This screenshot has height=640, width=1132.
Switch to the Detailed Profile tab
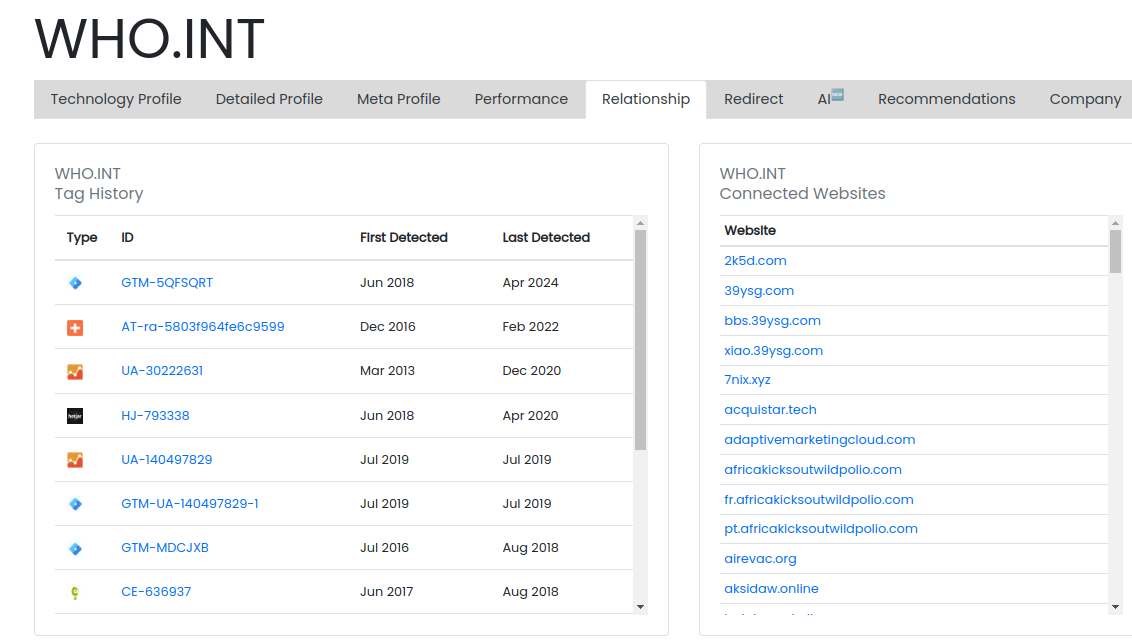click(269, 99)
